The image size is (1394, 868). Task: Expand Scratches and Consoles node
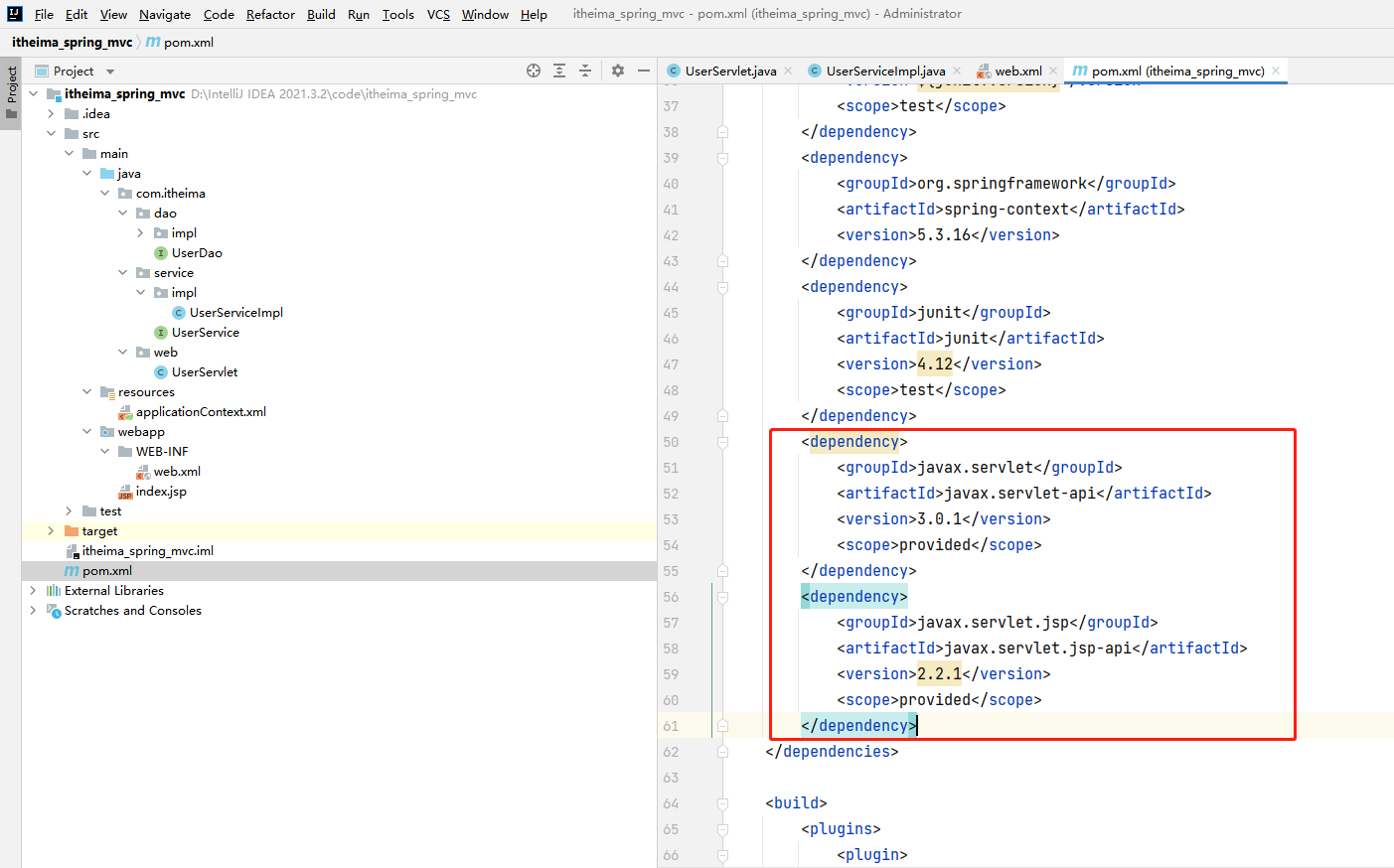coord(34,611)
